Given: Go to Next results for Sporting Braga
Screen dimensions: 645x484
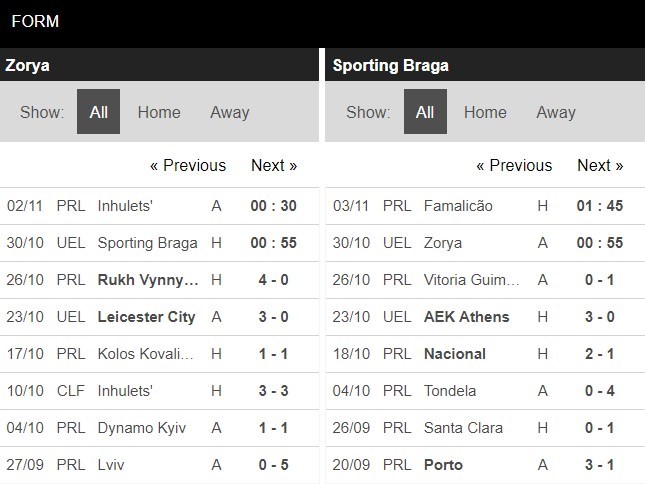Looking at the screenshot, I should [x=600, y=165].
